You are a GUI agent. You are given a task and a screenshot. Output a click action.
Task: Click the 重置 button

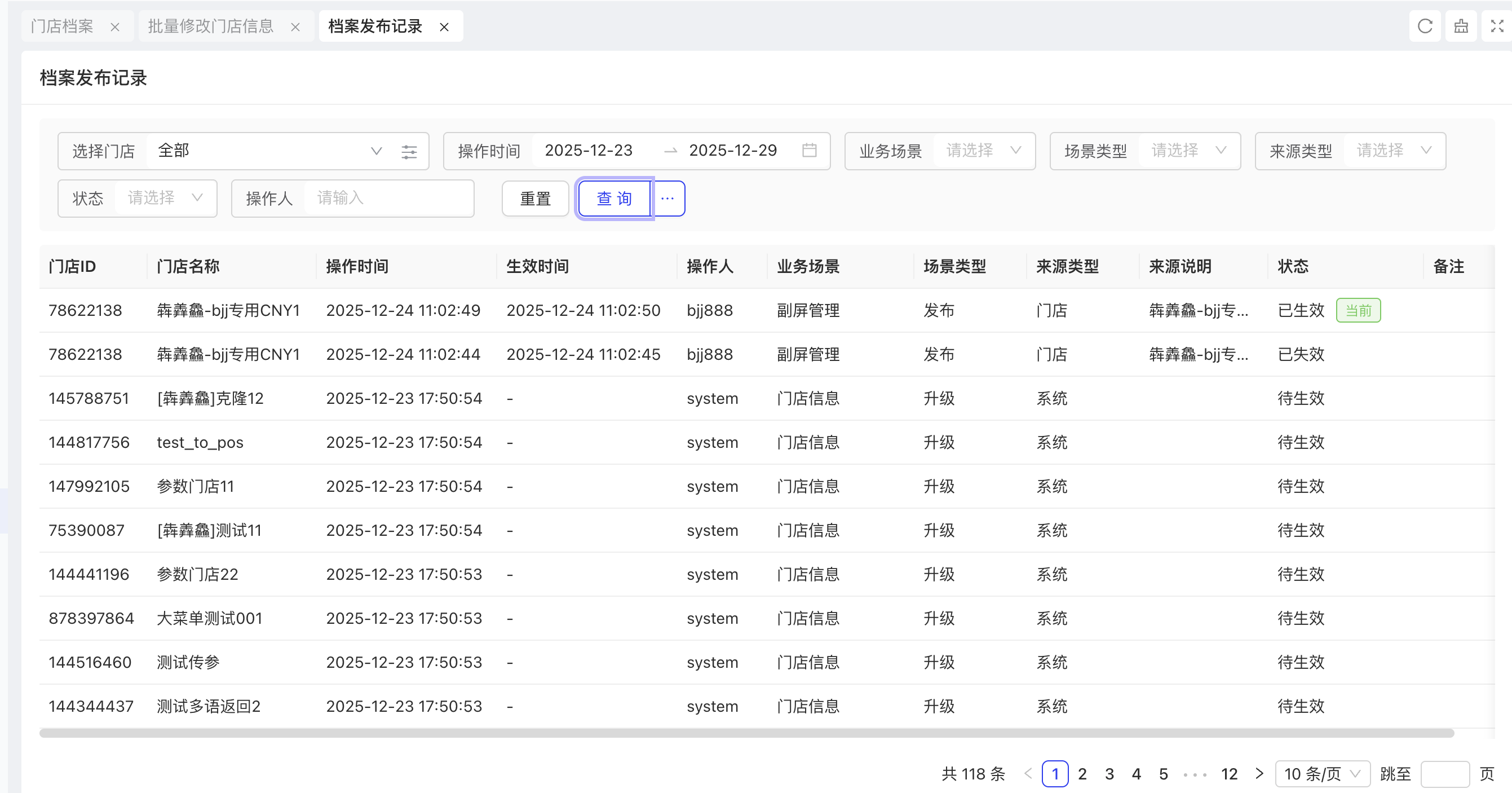(534, 199)
